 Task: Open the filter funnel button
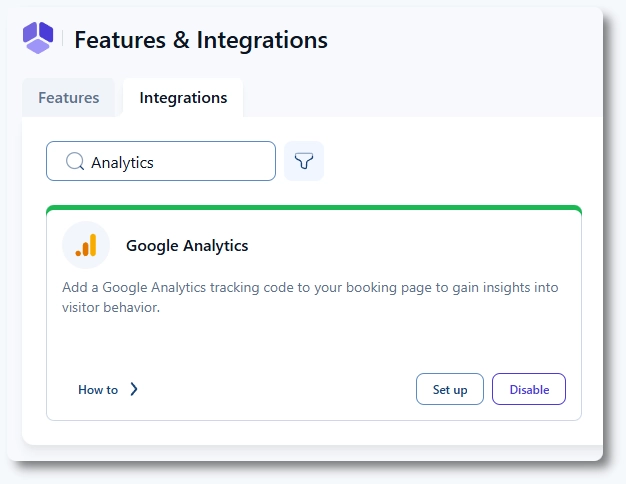pos(304,161)
